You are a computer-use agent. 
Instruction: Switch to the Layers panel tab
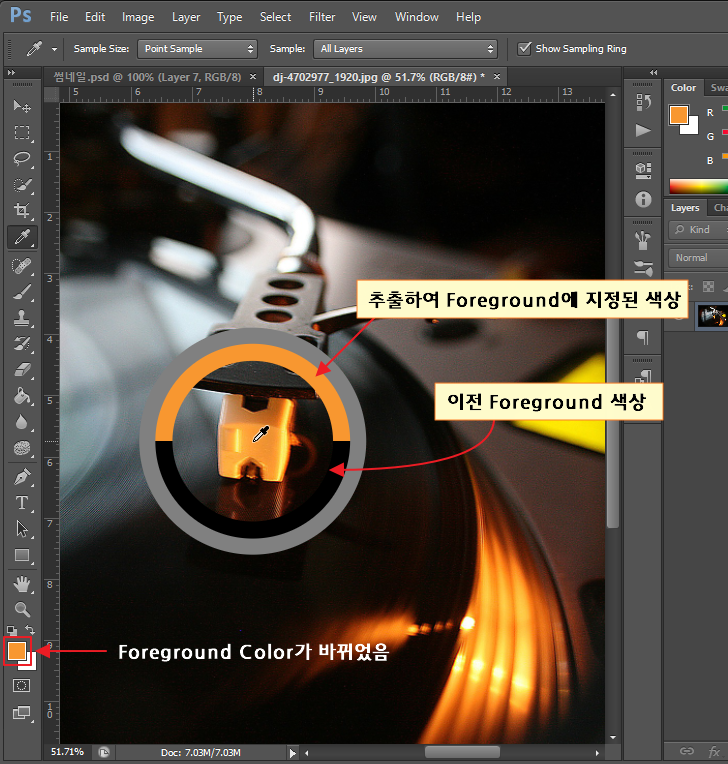[685, 208]
